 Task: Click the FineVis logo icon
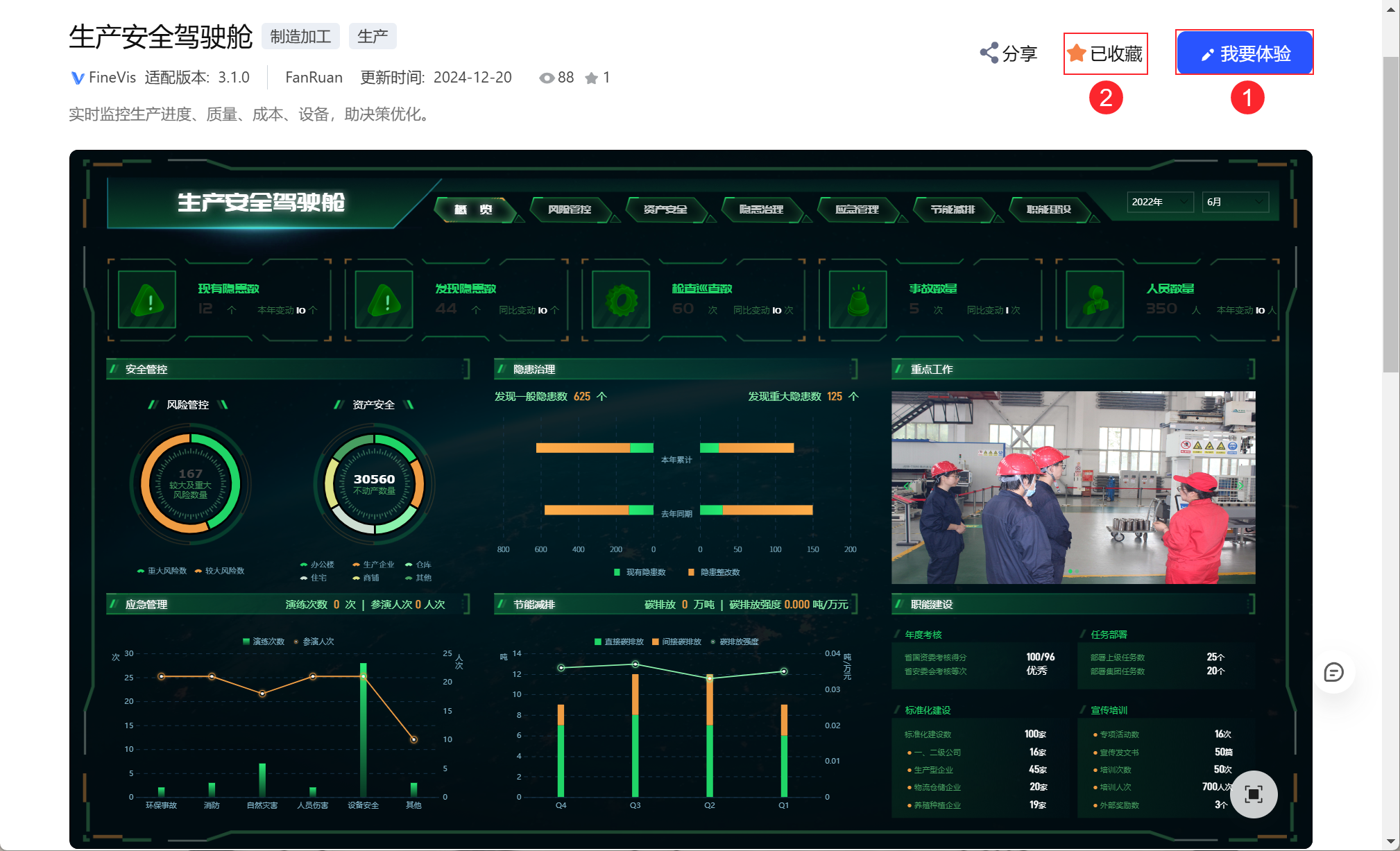pyautogui.click(x=78, y=78)
